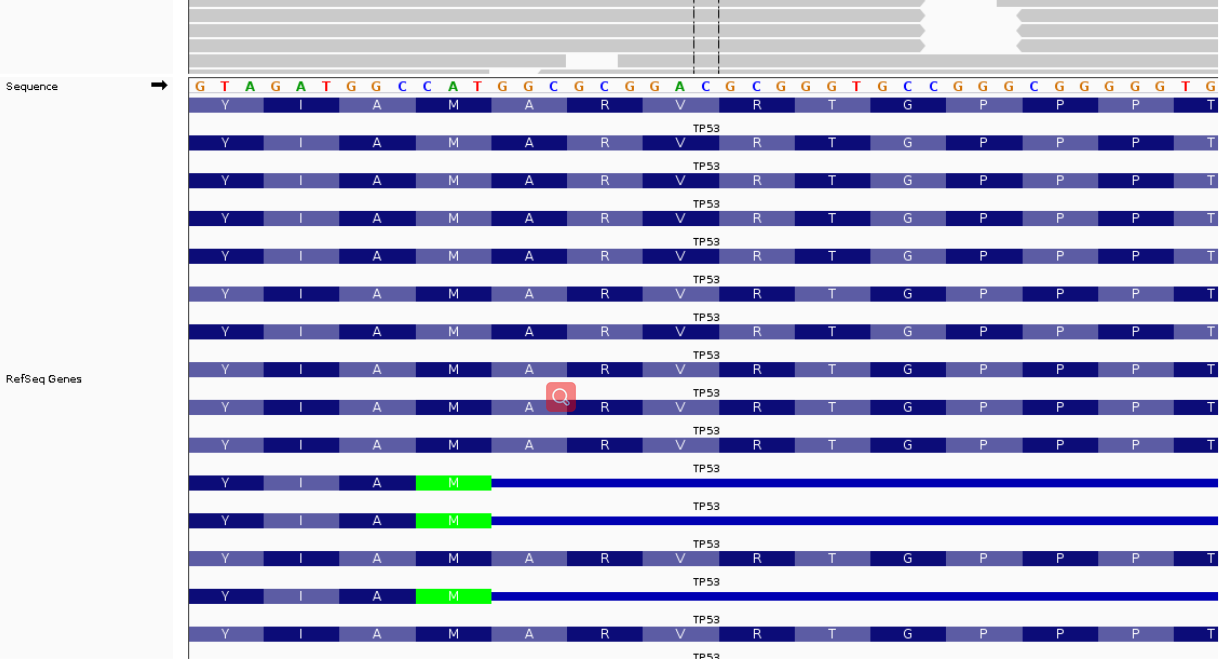The height and width of the screenshot is (661, 1227).
Task: Click the red magnifier zoom icon
Action: point(559,397)
